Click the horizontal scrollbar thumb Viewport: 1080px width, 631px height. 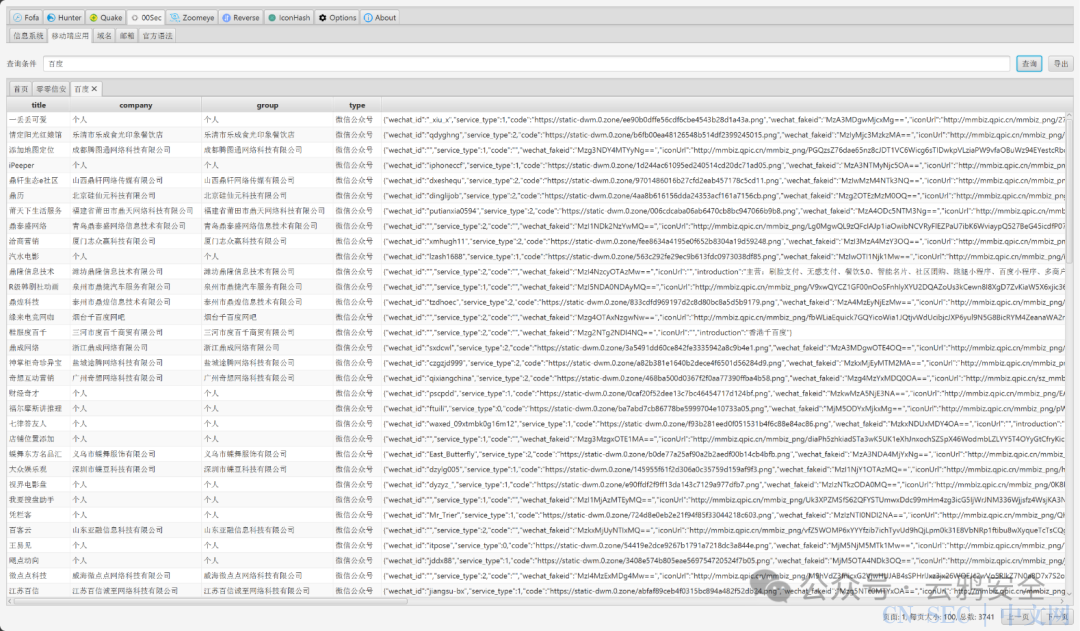pyautogui.click(x=210, y=601)
